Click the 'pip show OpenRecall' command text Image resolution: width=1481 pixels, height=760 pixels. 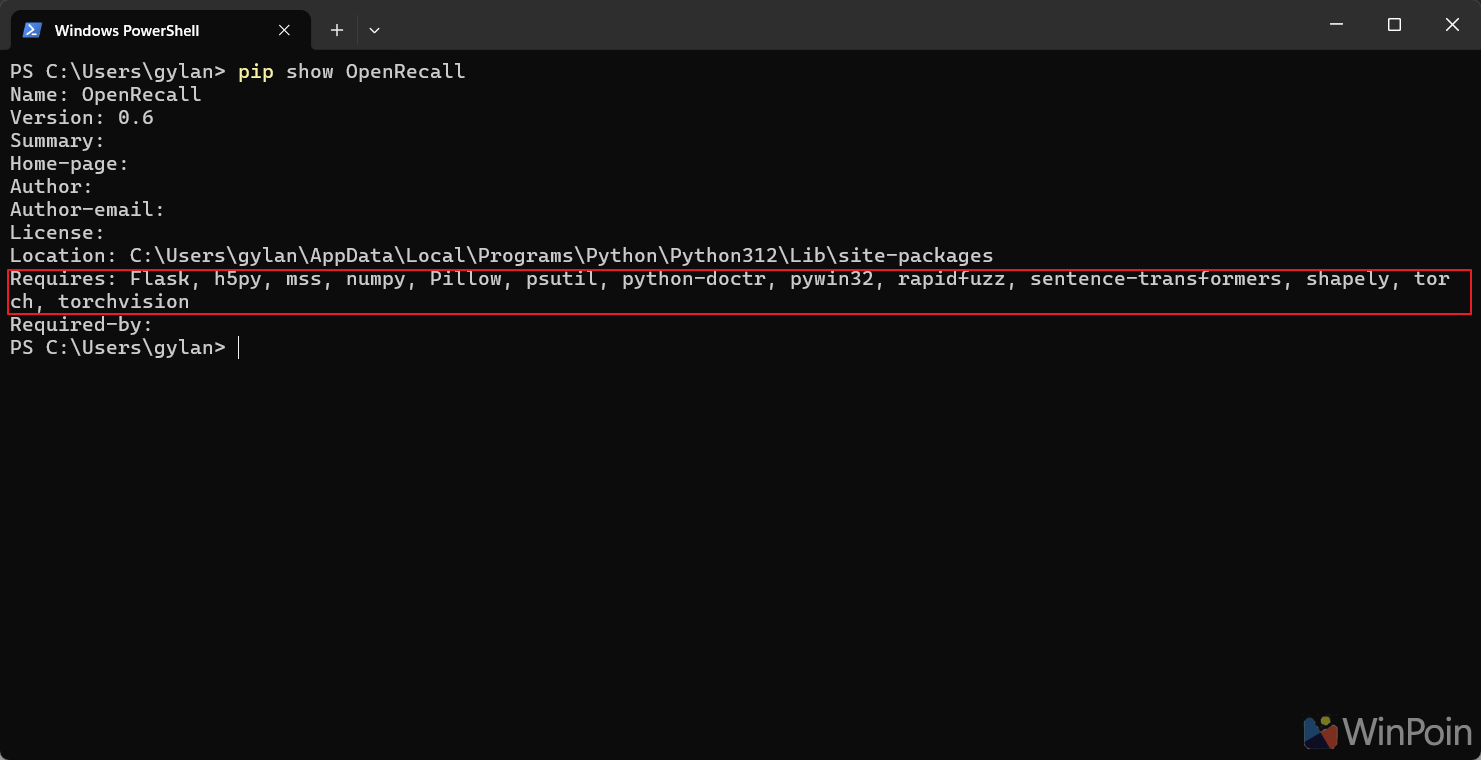pyautogui.click(x=352, y=72)
